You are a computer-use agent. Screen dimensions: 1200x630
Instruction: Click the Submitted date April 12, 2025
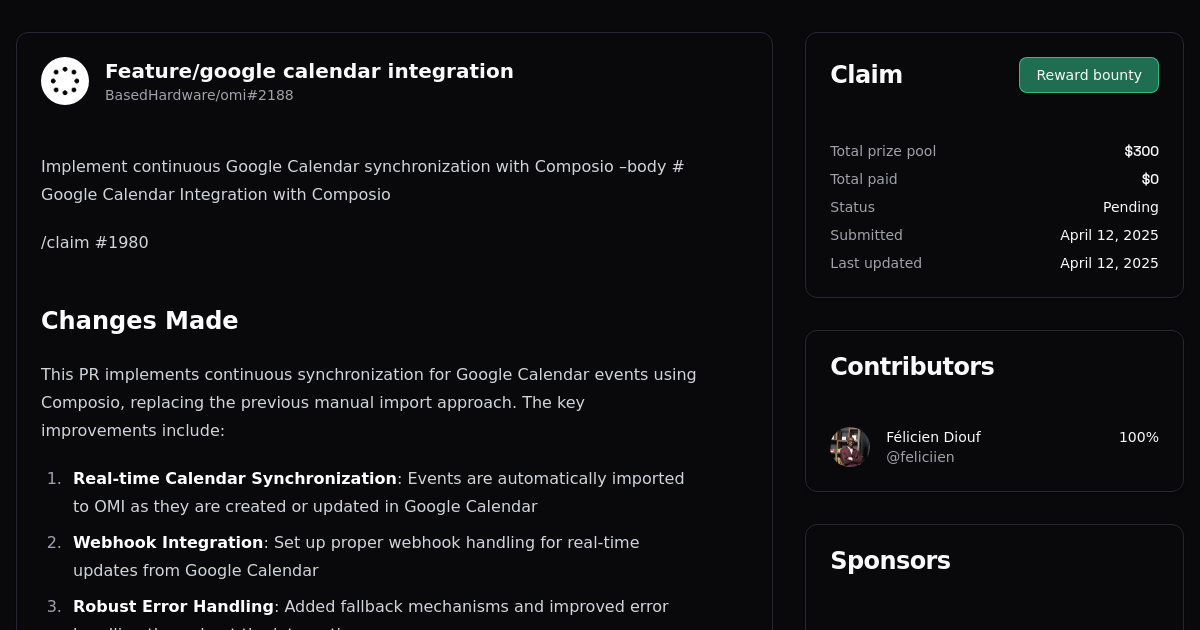click(x=1109, y=235)
